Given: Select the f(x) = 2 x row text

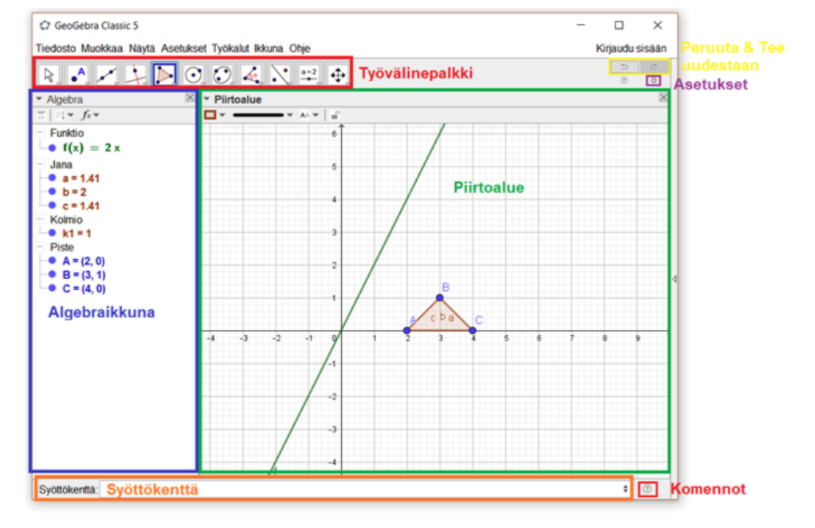Looking at the screenshot, I should pyautogui.click(x=91, y=148).
